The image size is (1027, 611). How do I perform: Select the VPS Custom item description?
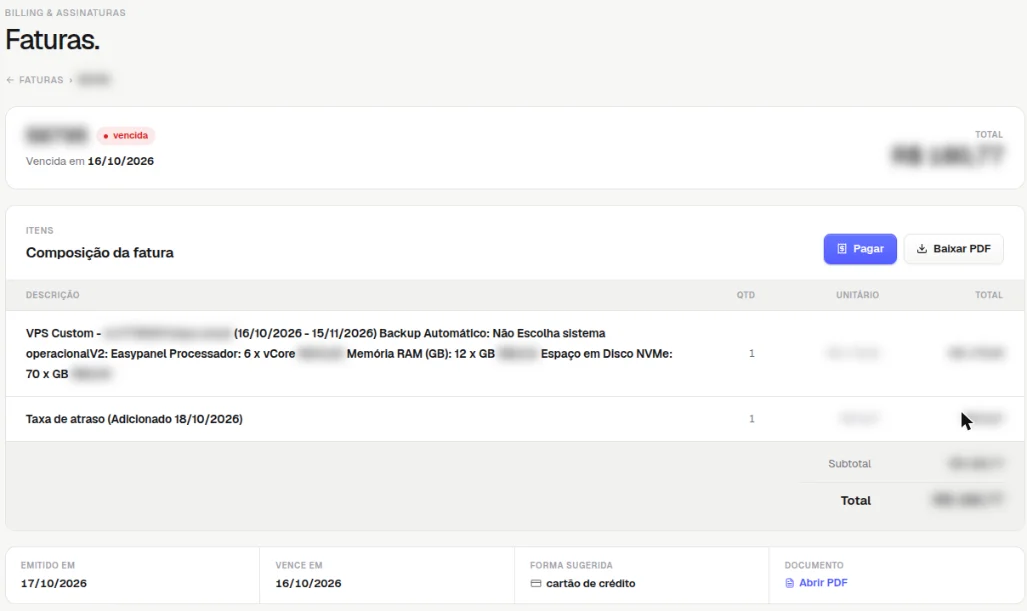(x=349, y=354)
